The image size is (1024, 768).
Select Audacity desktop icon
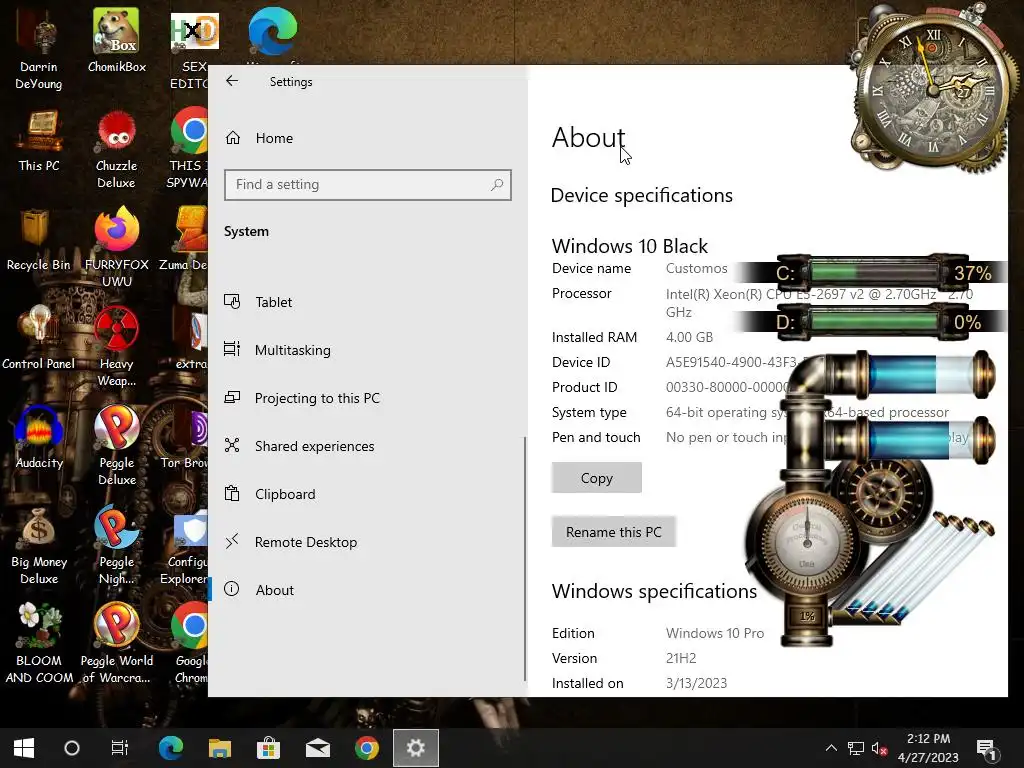point(39,438)
